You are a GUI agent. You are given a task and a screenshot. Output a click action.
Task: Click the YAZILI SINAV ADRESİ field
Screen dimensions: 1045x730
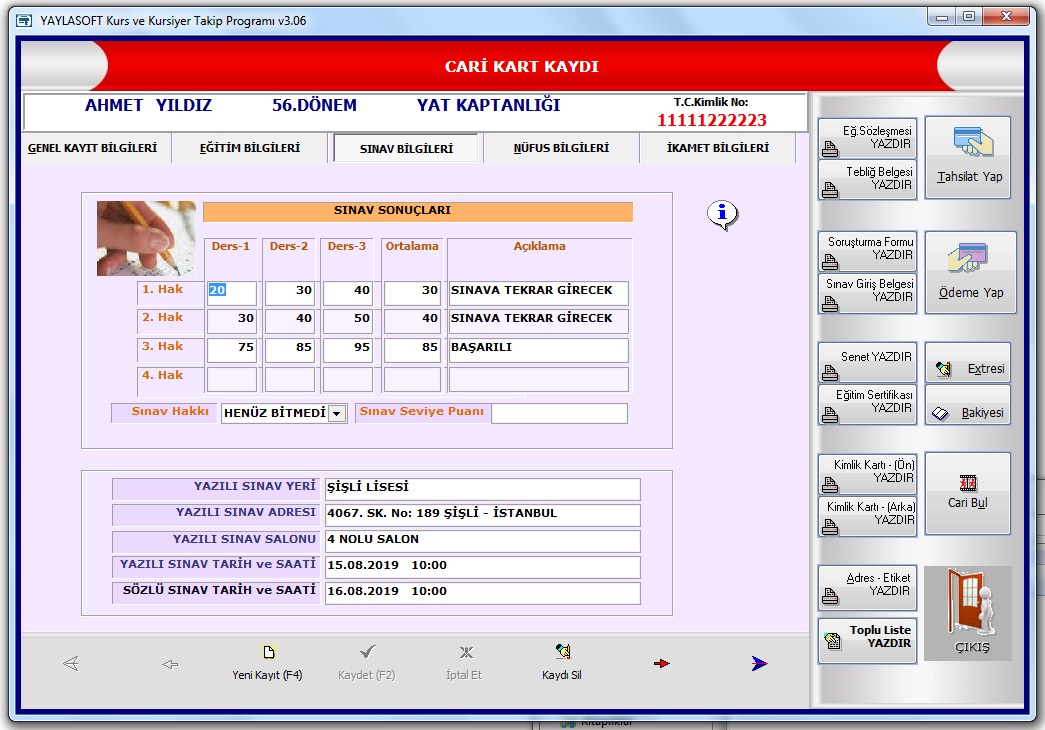tap(483, 514)
